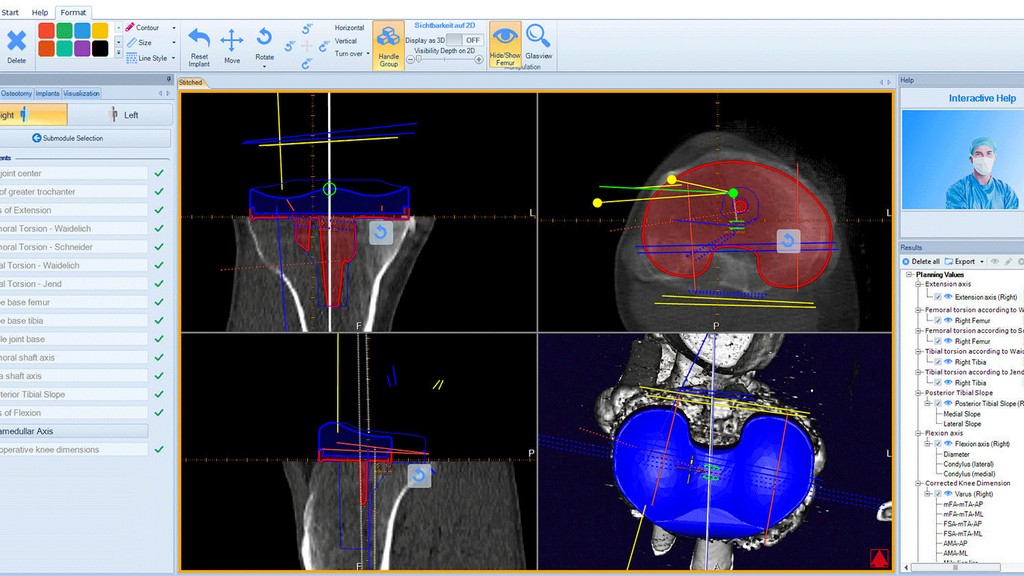Pin the left panel with the pushpin icon
This screenshot has height=576, width=1024.
(x=168, y=79)
